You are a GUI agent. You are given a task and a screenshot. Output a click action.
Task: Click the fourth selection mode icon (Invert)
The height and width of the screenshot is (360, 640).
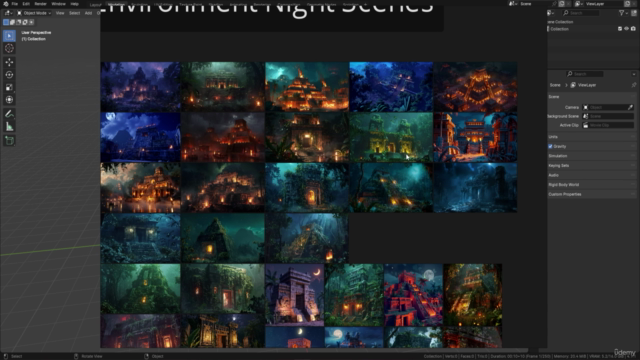click(x=25, y=22)
